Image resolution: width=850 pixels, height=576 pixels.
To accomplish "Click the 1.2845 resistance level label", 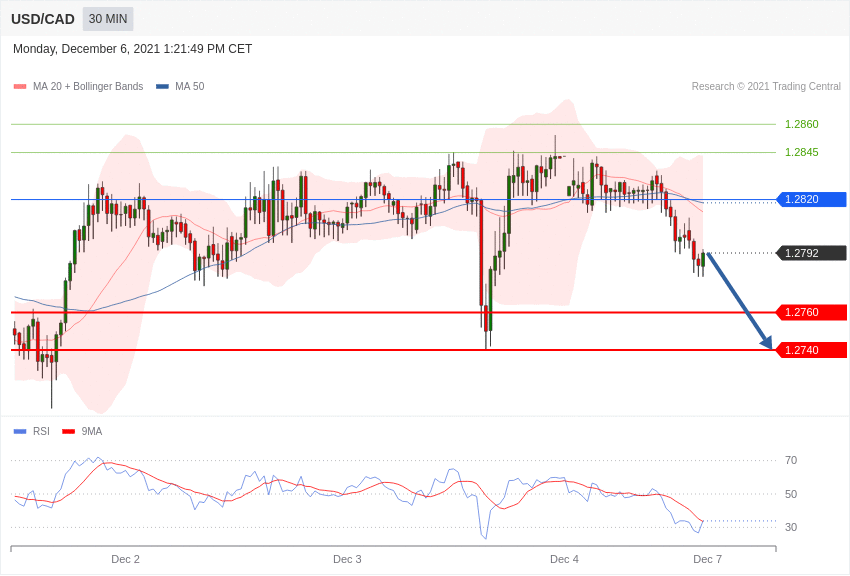I will pos(802,152).
